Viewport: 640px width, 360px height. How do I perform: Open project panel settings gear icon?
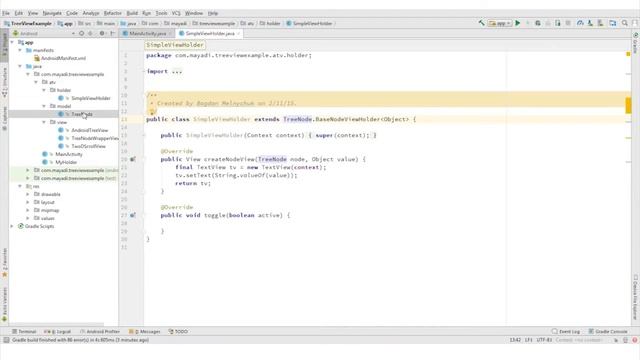pos(102,33)
